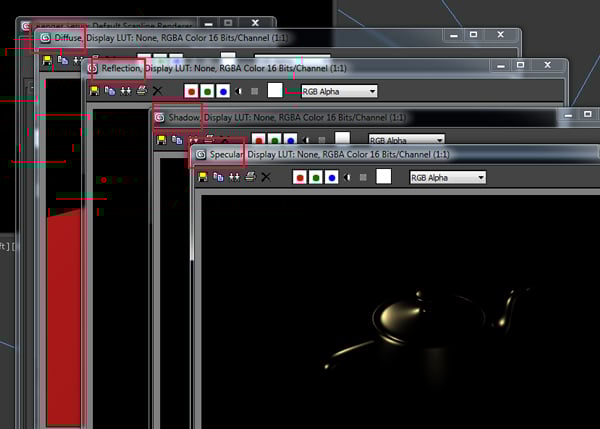The width and height of the screenshot is (600, 429).
Task: Clear the Specular frame window with X
Action: [266, 177]
